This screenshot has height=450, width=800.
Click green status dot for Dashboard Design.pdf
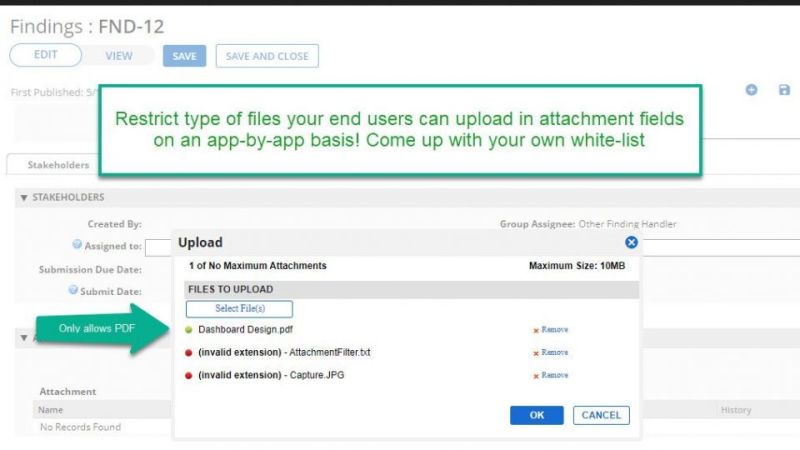[x=189, y=330]
